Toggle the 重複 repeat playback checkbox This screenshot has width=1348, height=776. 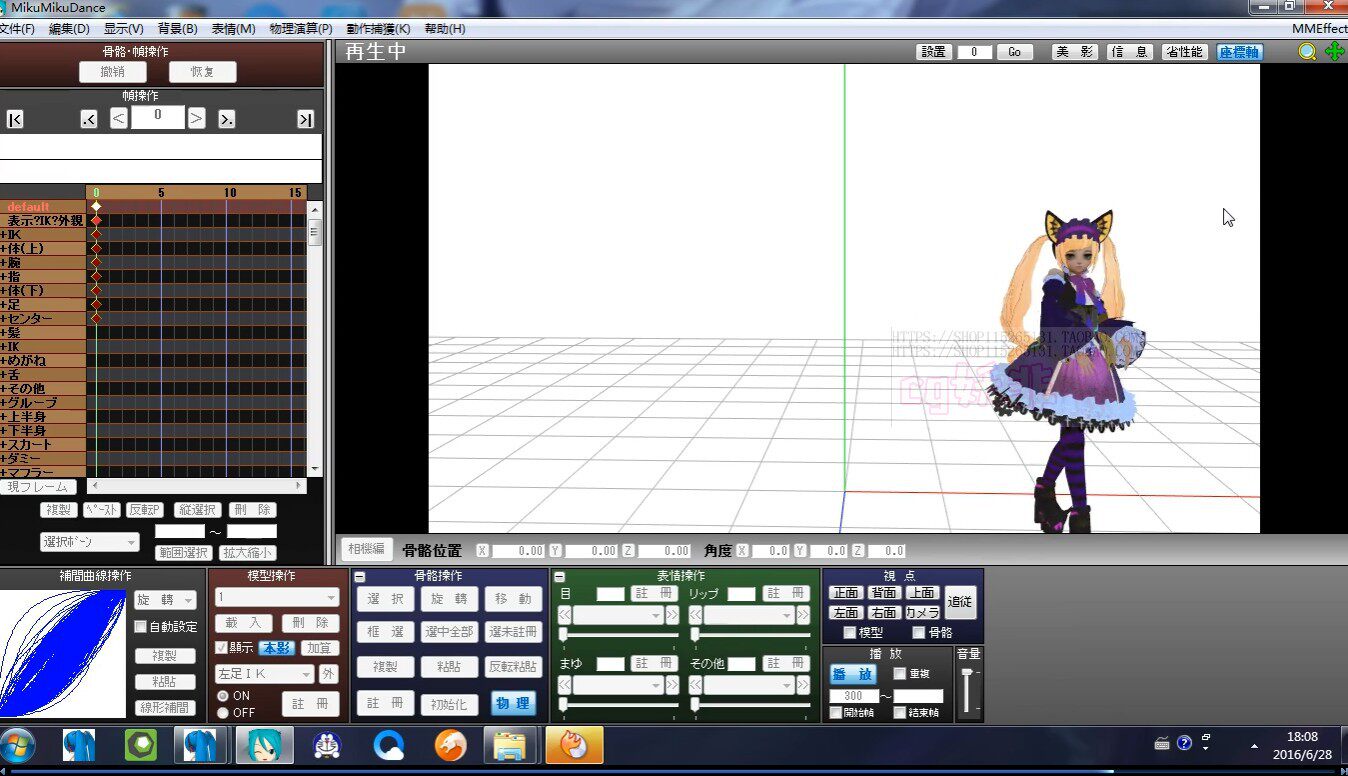[x=900, y=674]
